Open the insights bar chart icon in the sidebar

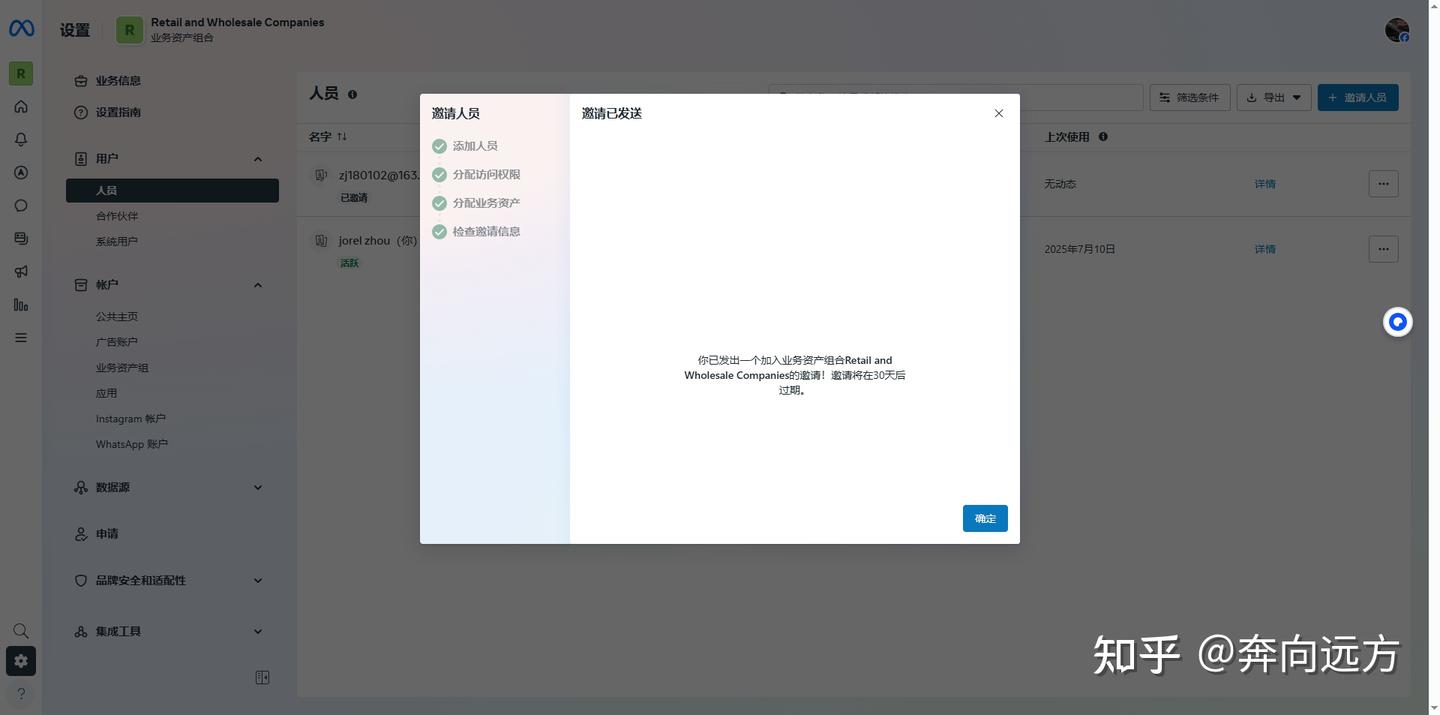click(x=21, y=304)
